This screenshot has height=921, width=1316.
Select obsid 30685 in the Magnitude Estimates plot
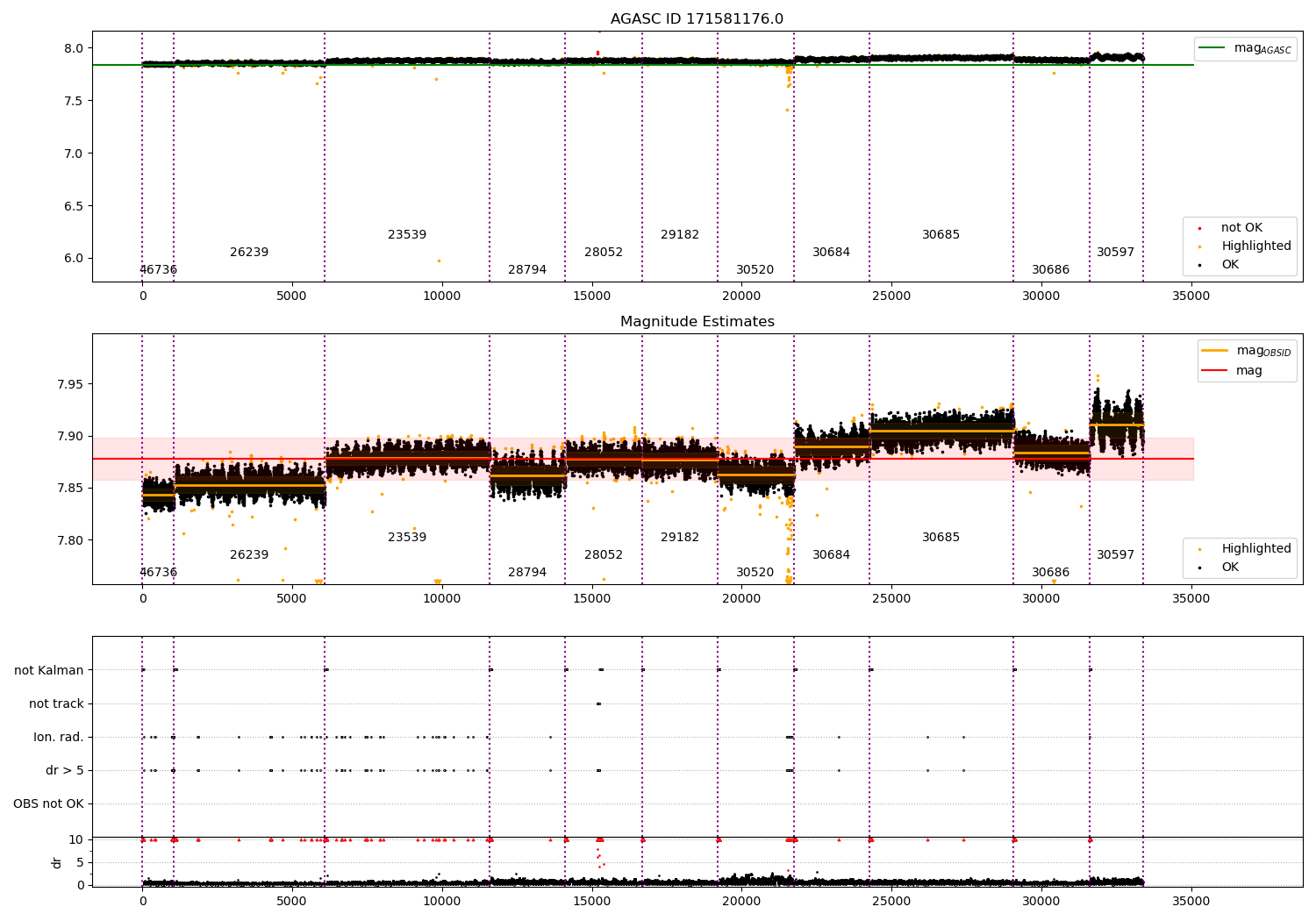coord(941,538)
